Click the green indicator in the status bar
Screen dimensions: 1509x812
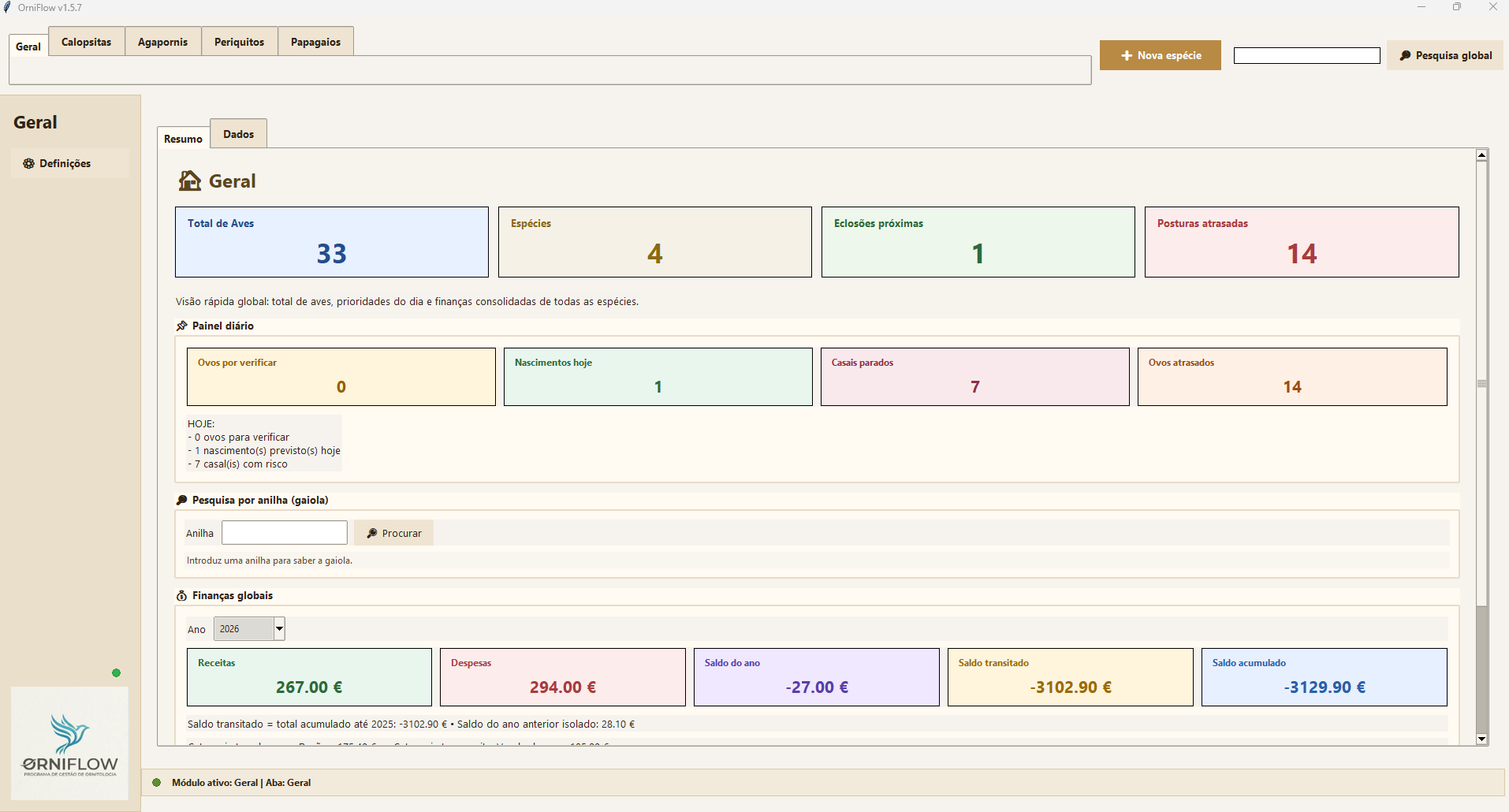click(156, 782)
